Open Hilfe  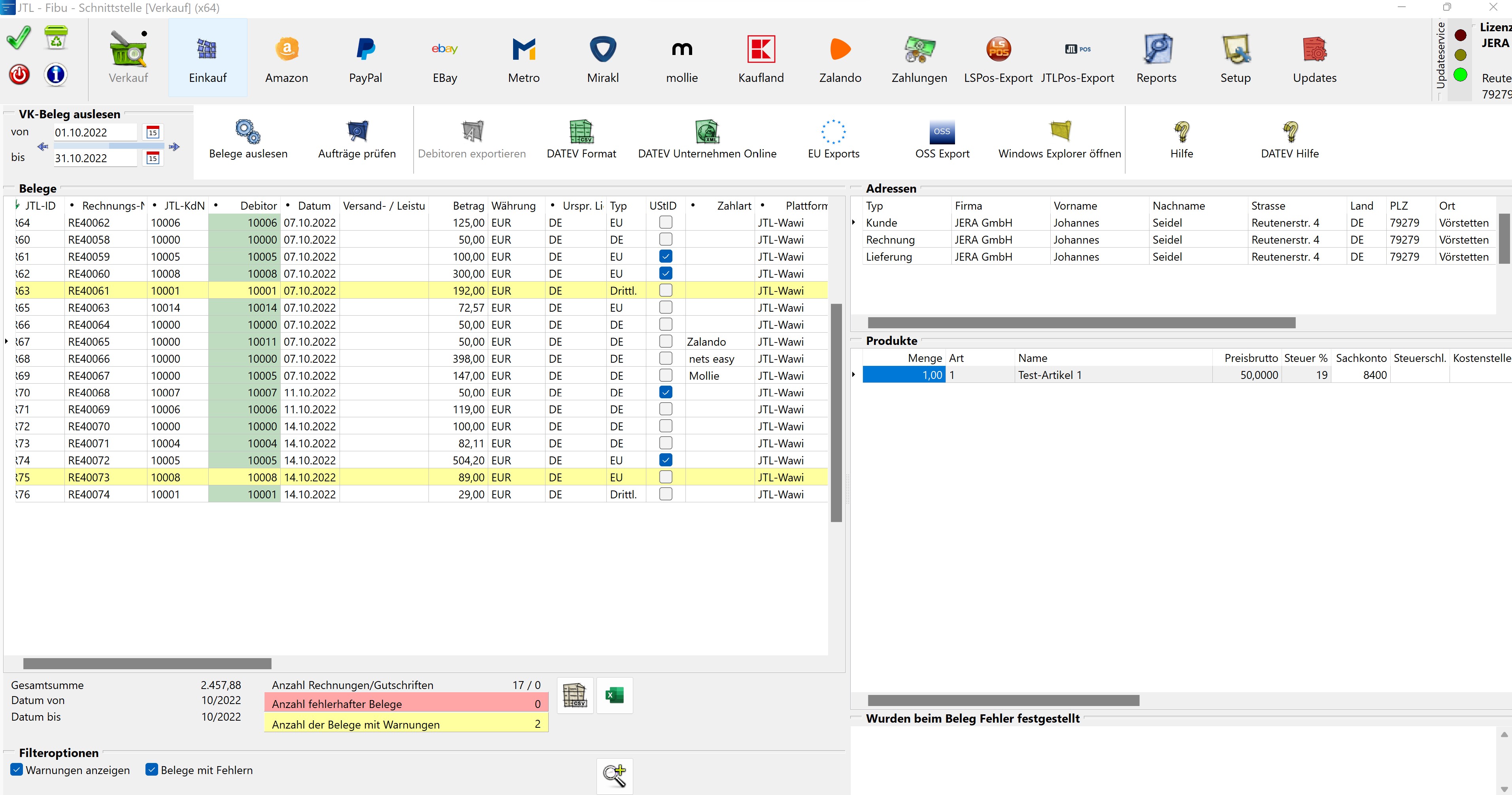(1182, 139)
